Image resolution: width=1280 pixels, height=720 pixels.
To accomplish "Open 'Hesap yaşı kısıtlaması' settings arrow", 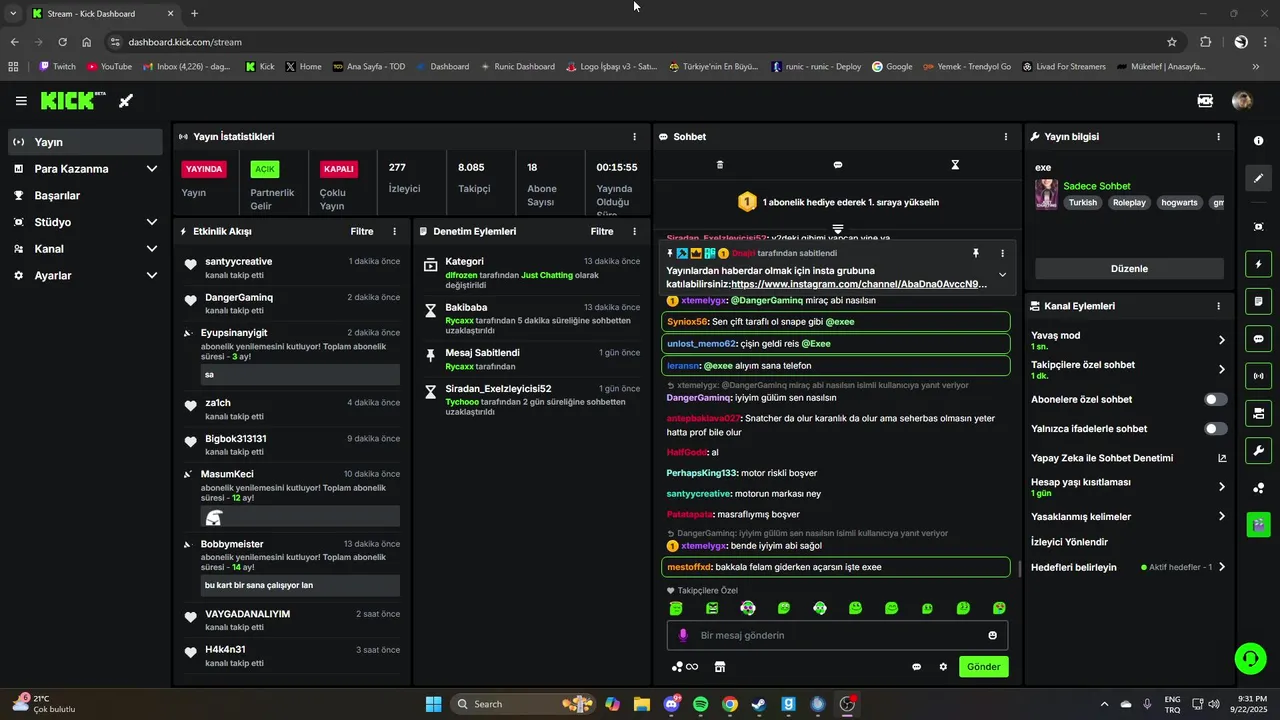I will pyautogui.click(x=1221, y=487).
